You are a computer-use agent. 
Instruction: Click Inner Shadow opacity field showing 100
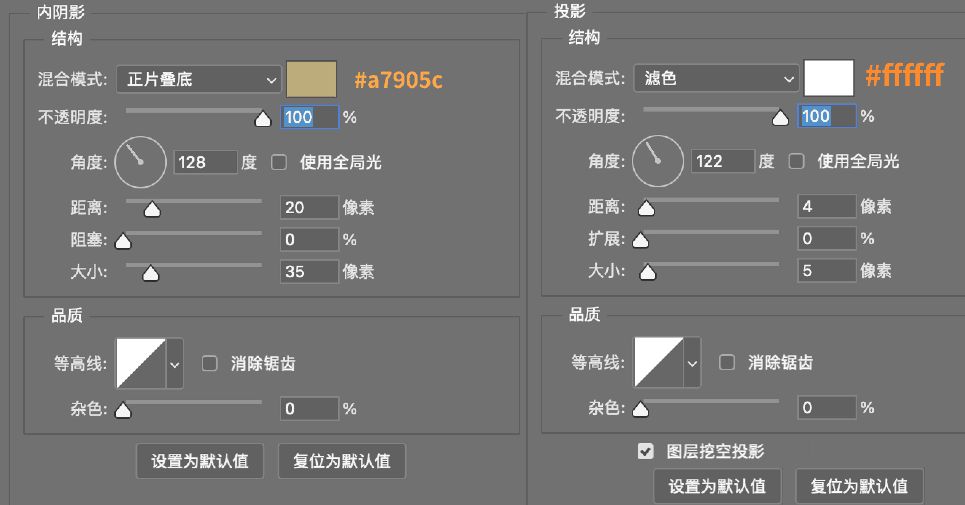[x=310, y=117]
